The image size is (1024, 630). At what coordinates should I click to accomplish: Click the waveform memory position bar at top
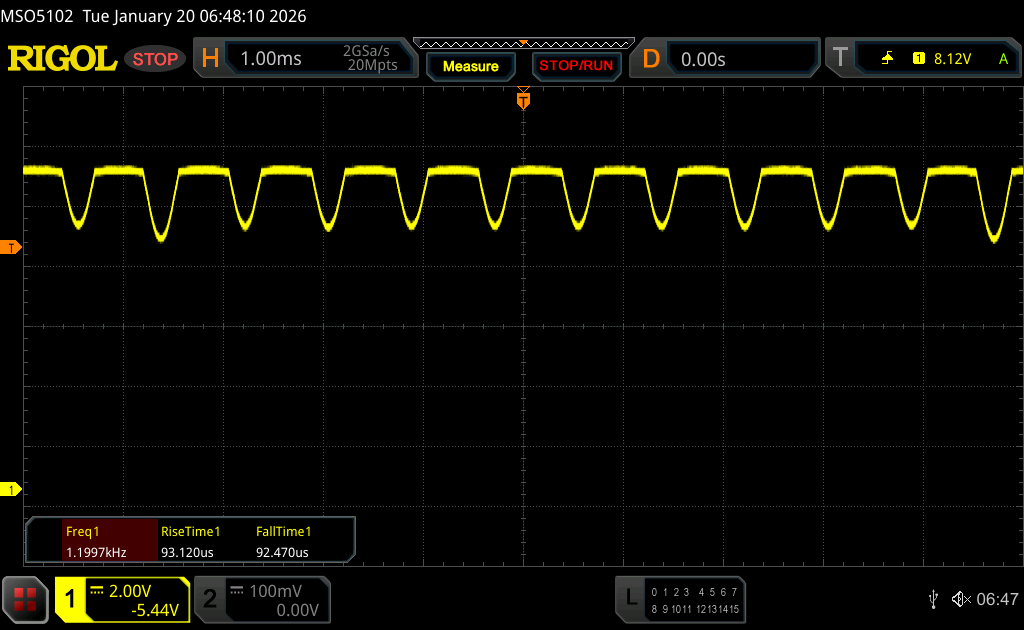(x=523, y=42)
